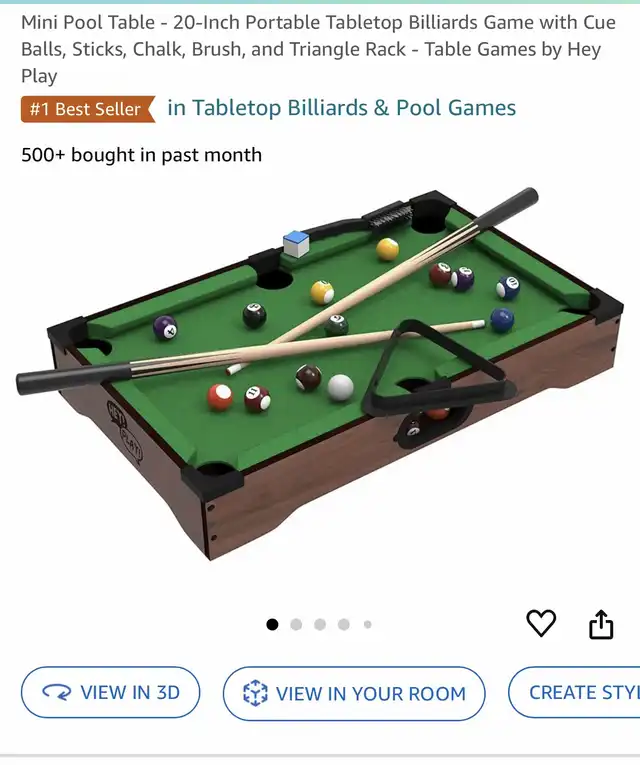Open the View in 3D viewer
Screen dimensions: 640x765
coord(110,692)
